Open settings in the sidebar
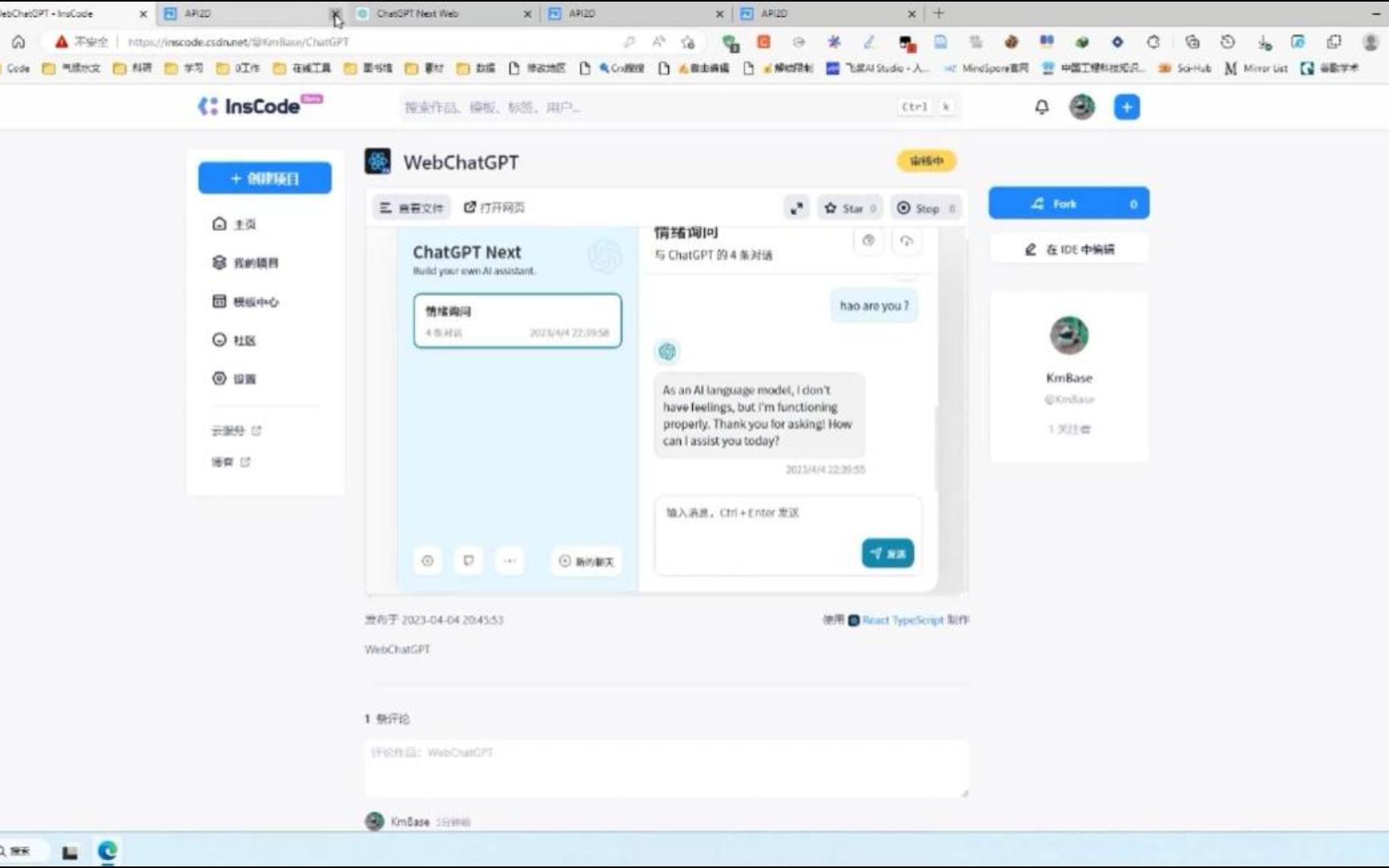 click(234, 379)
